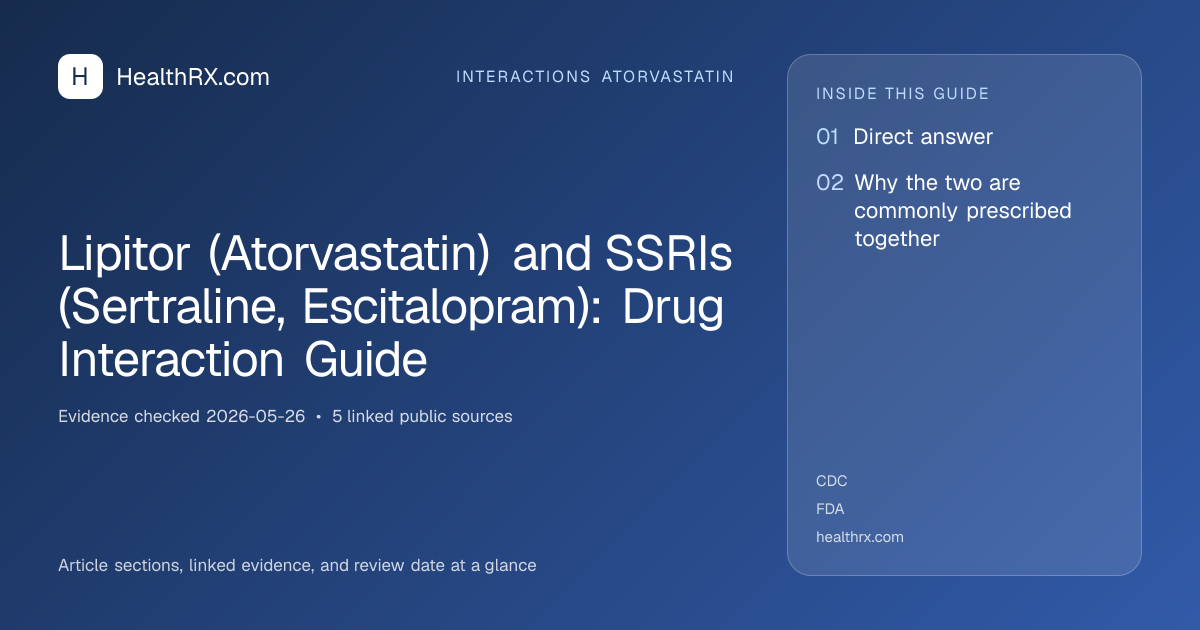Click the CDC source entry
This screenshot has width=1200, height=630.
pos(832,481)
